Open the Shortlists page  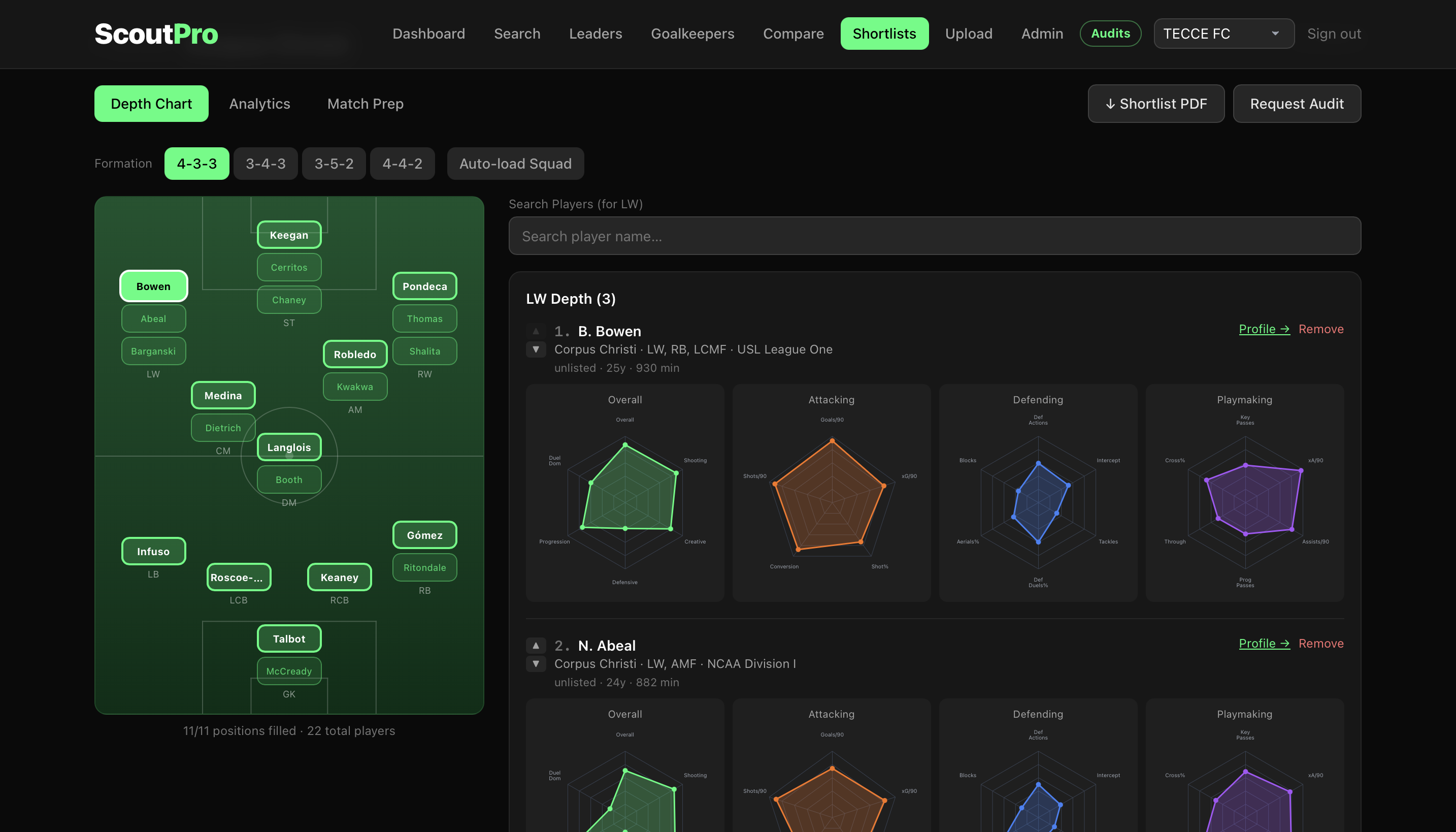point(884,34)
